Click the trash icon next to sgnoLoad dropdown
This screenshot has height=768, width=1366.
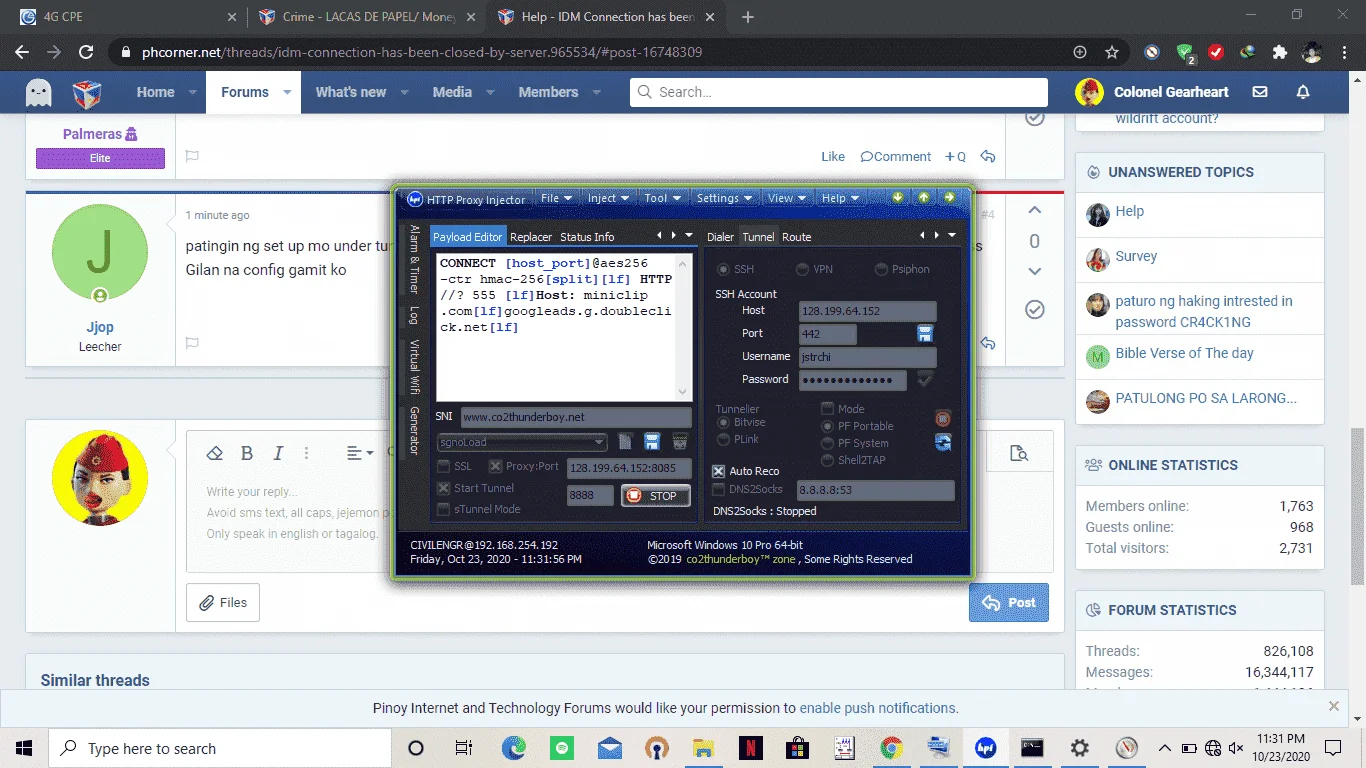[680, 442]
